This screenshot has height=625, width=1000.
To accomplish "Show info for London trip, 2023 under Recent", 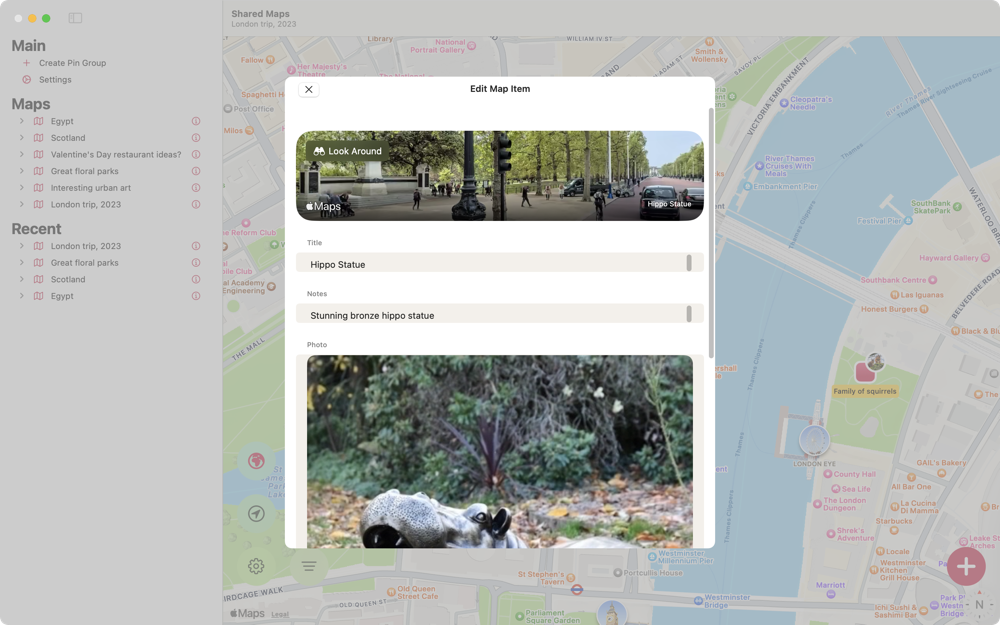I will pyautogui.click(x=196, y=246).
